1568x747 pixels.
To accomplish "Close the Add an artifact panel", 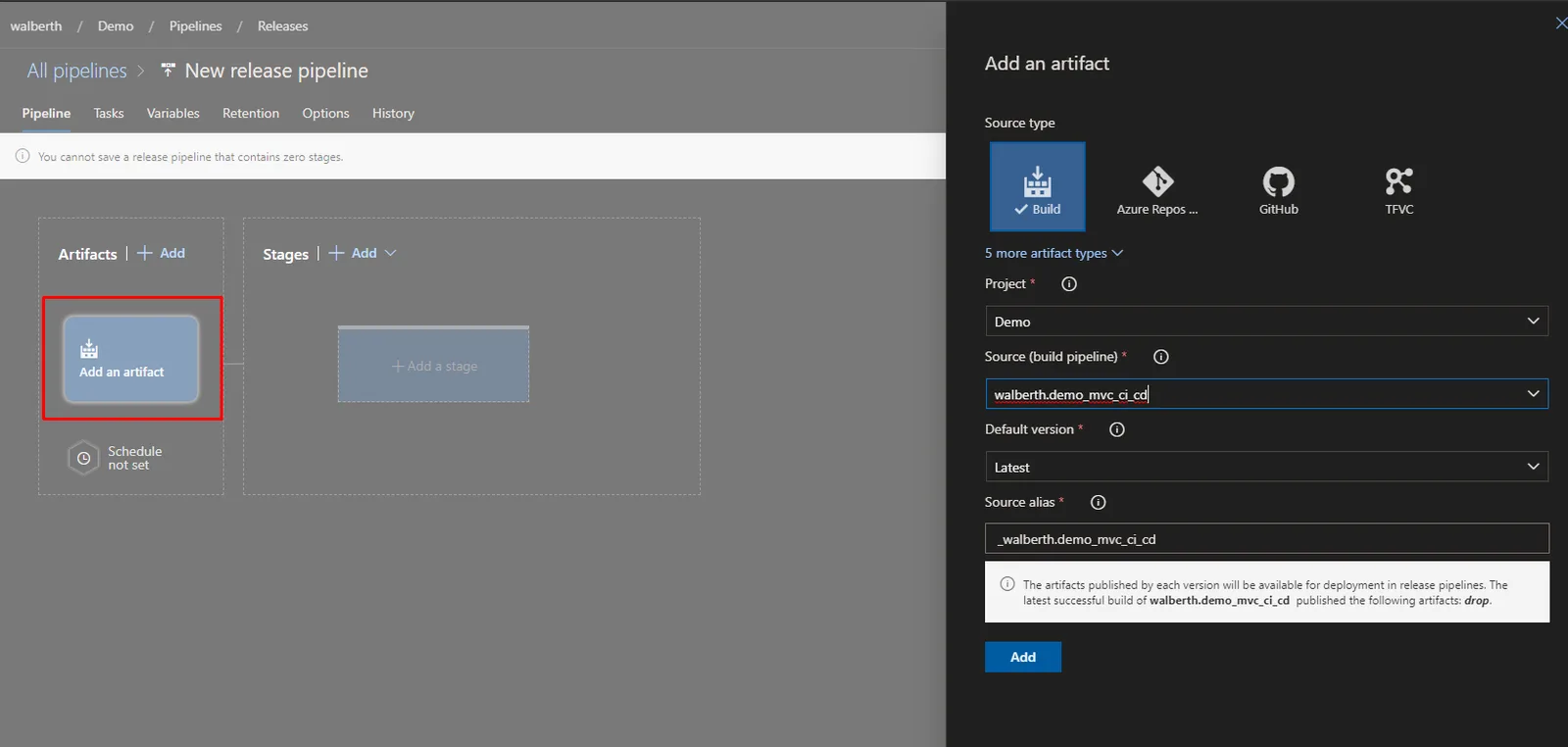I will pyautogui.click(x=1560, y=23).
